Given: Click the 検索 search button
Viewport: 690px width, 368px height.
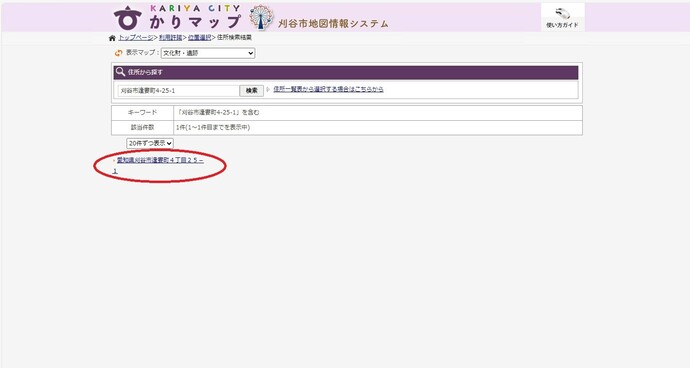Looking at the screenshot, I should pos(251,91).
